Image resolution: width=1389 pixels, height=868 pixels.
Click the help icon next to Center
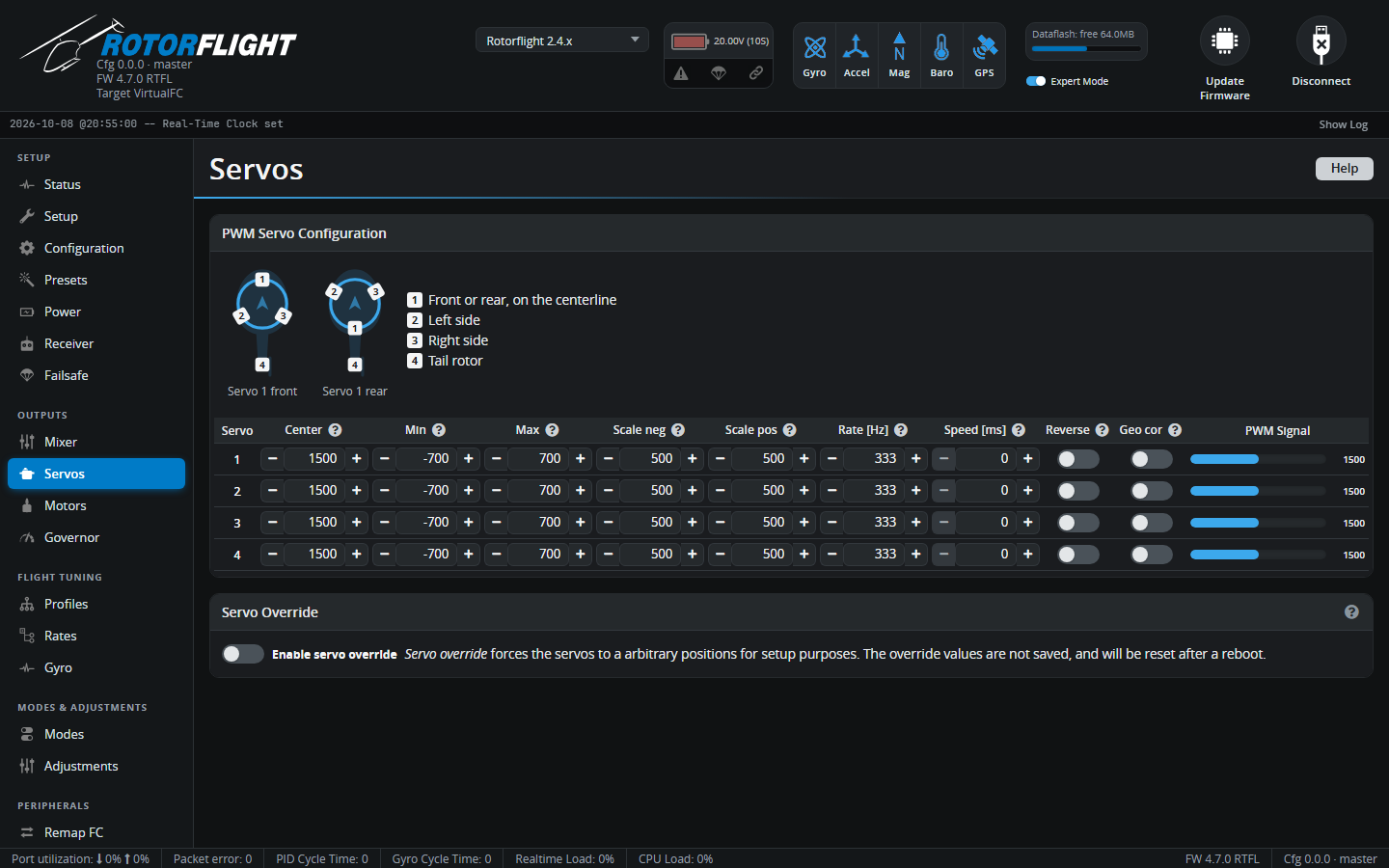(335, 430)
